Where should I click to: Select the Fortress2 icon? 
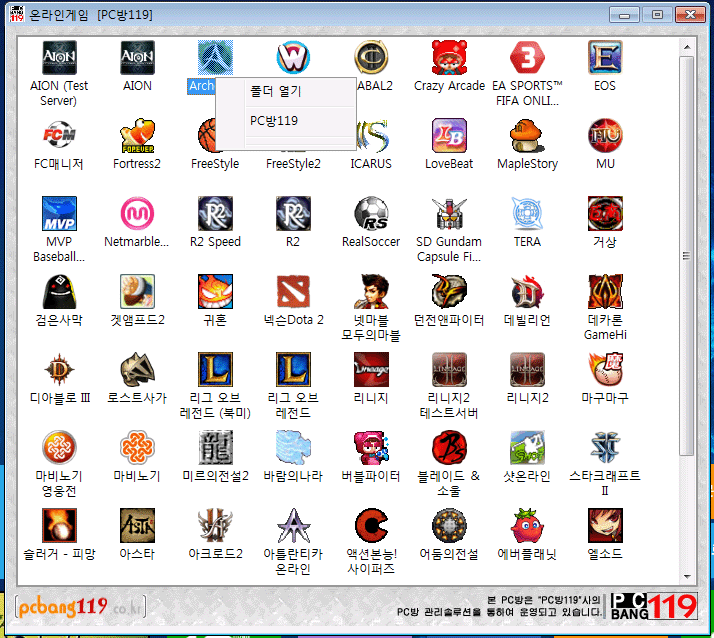tap(137, 136)
